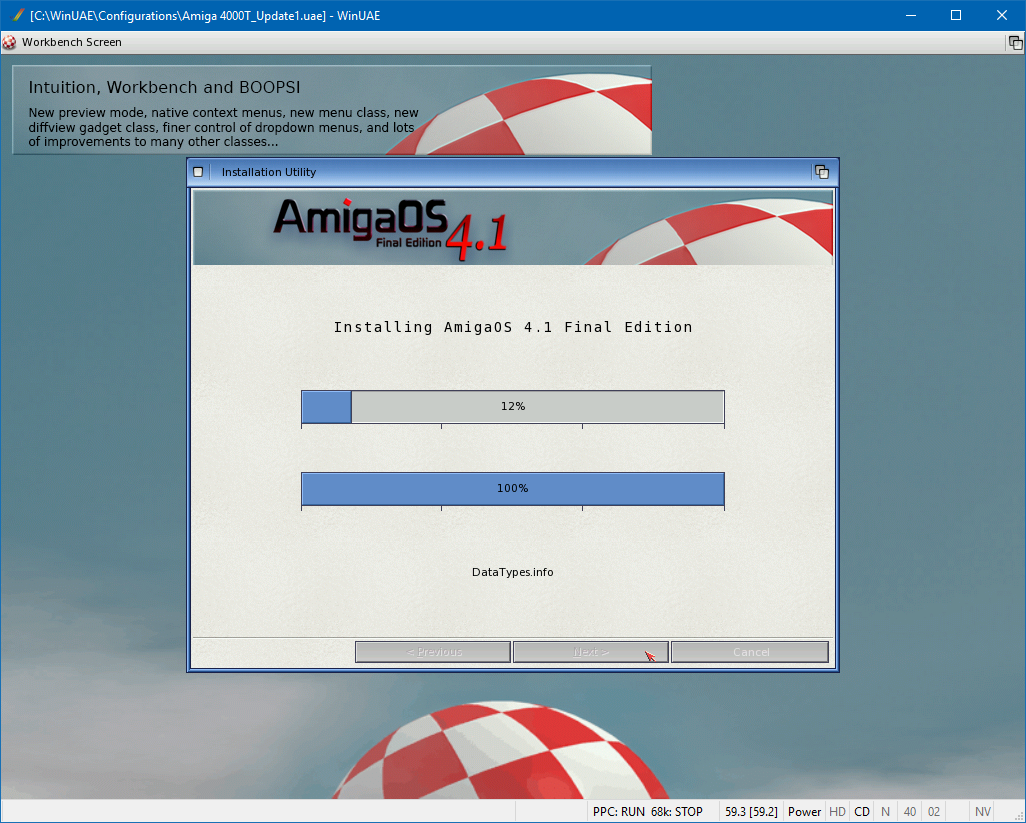Click the HD activity indicator in status bar
The height and width of the screenshot is (823, 1026).
click(x=837, y=812)
